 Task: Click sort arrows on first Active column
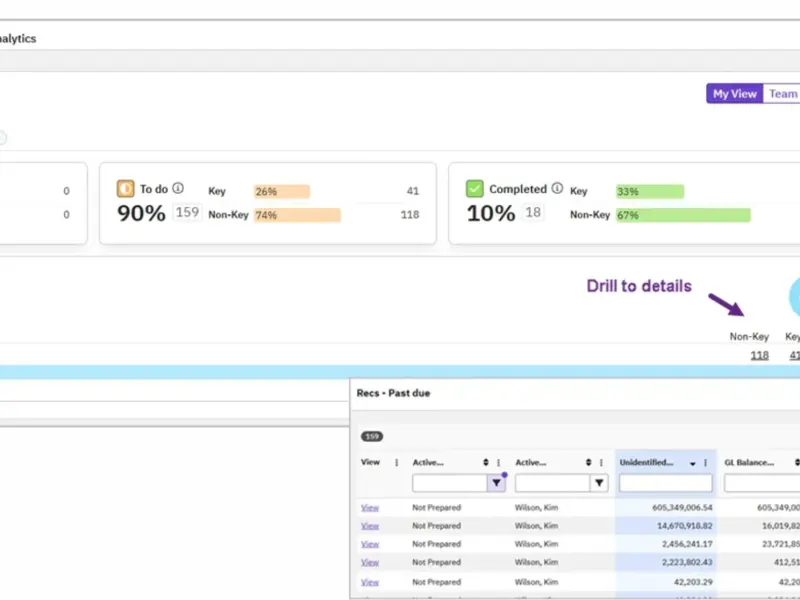coord(486,462)
